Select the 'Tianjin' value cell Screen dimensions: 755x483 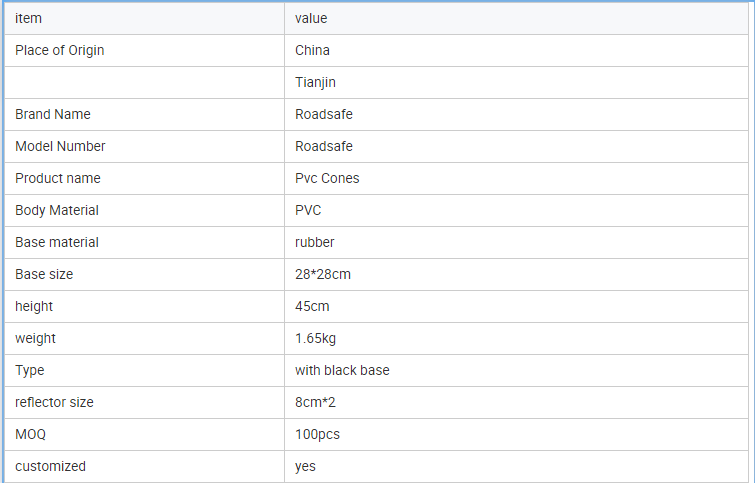coord(517,82)
